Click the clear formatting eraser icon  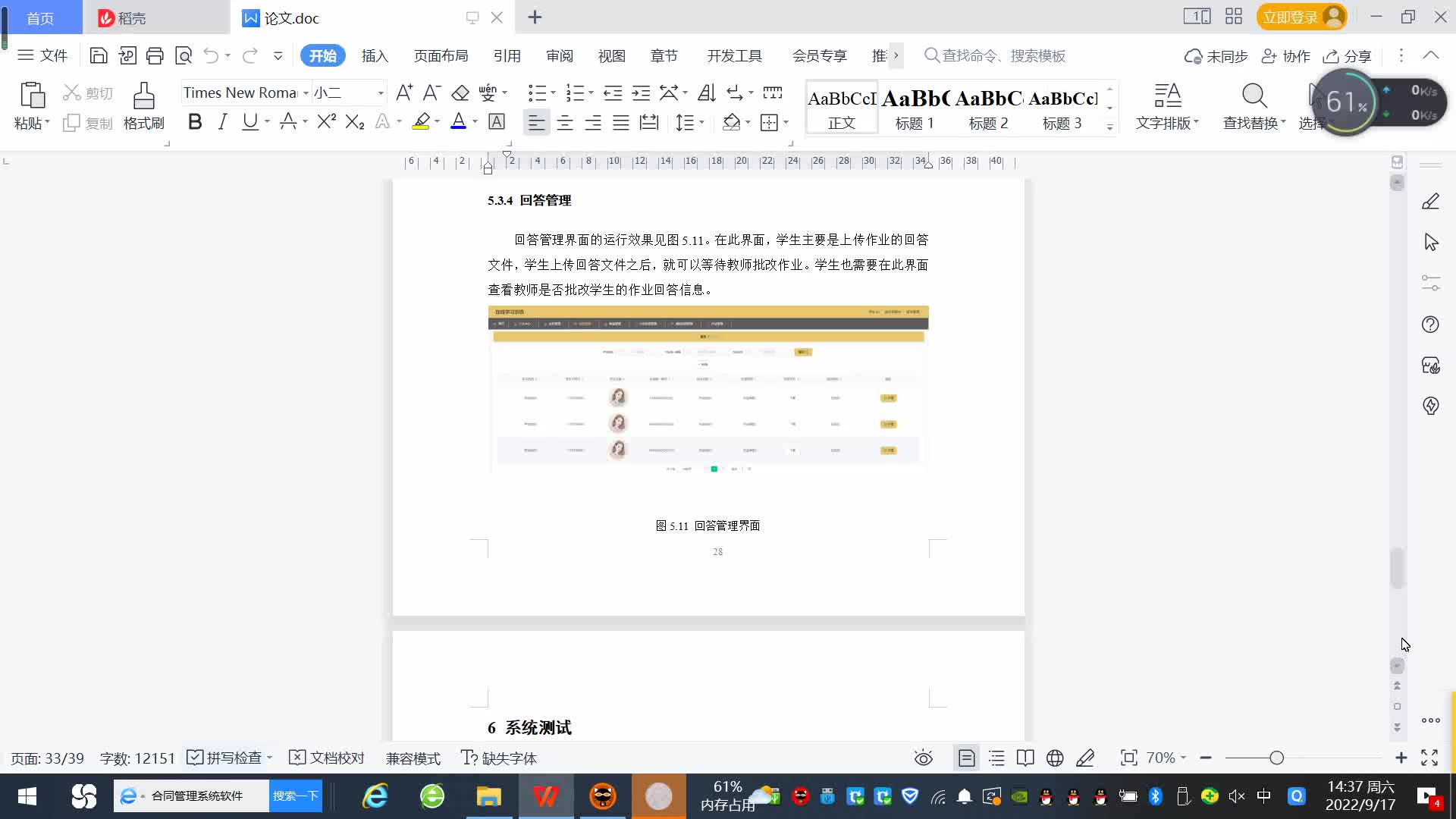point(460,93)
